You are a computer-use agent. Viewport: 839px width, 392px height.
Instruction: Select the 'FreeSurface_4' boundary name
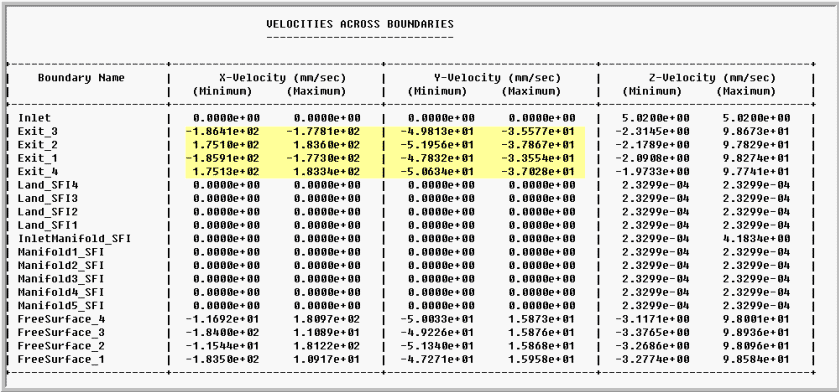pyautogui.click(x=61, y=319)
